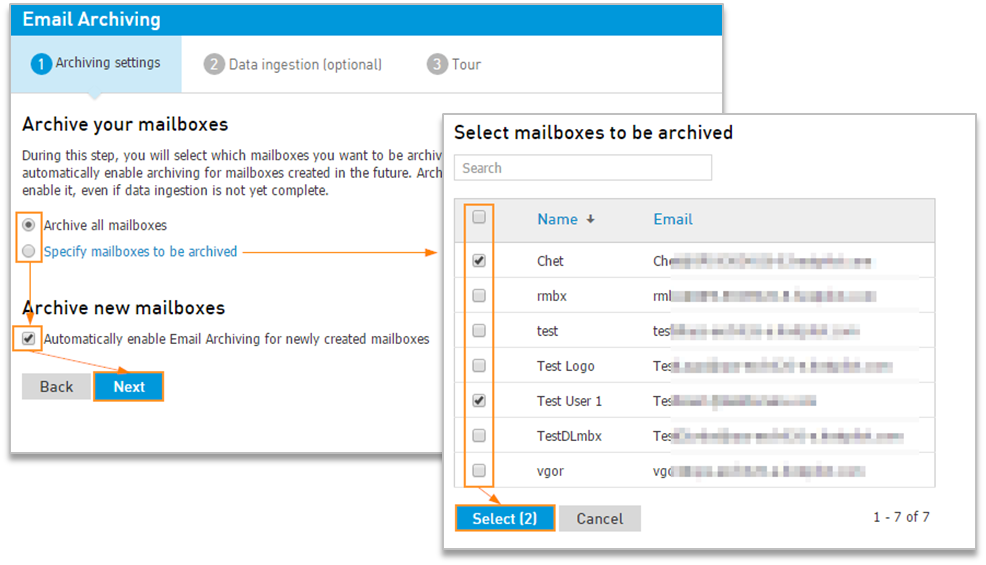Click the step 3 Tour circle icon
This screenshot has width=986, height=565.
tap(437, 64)
